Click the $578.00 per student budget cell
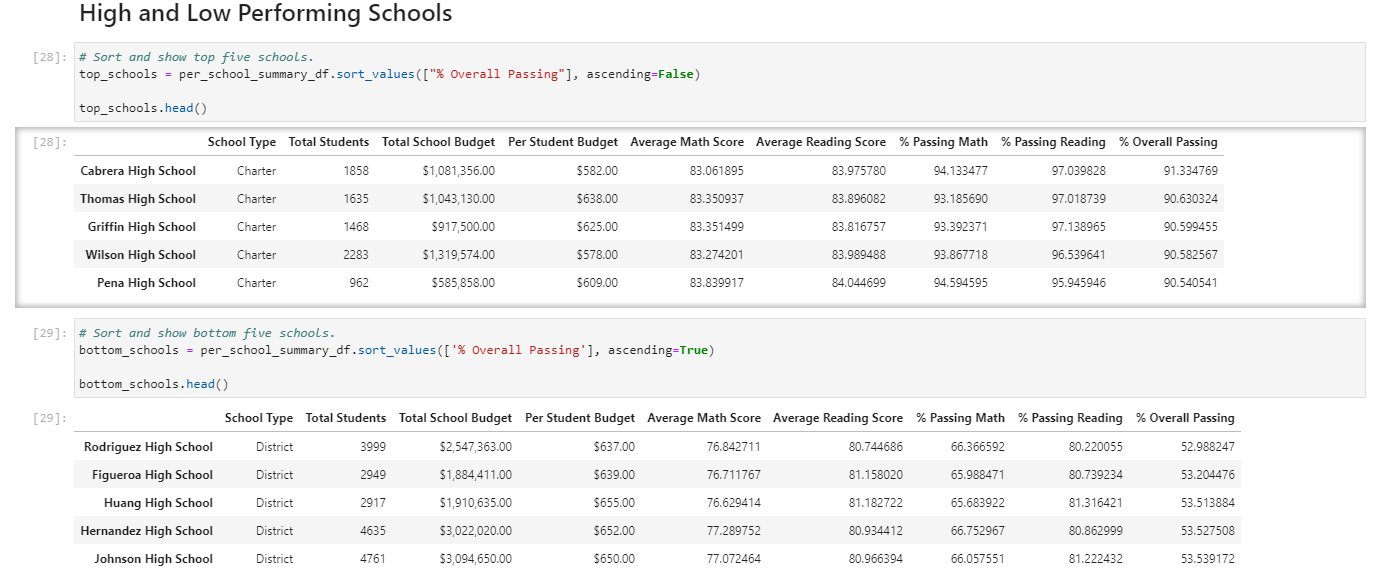Screen dimensions: 1375x584 597,255
